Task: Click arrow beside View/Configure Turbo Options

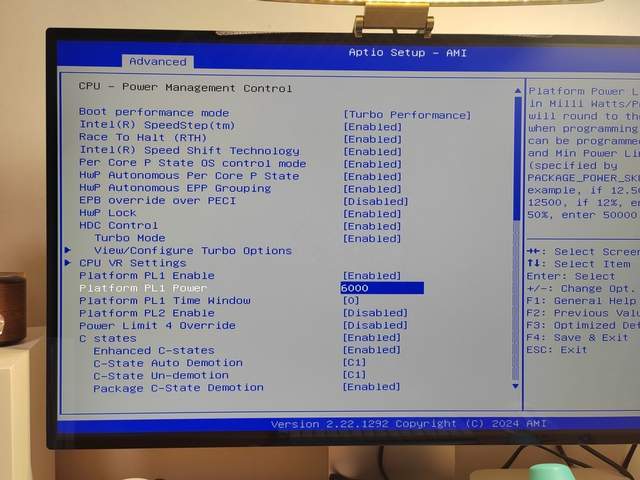Action: [x=68, y=251]
